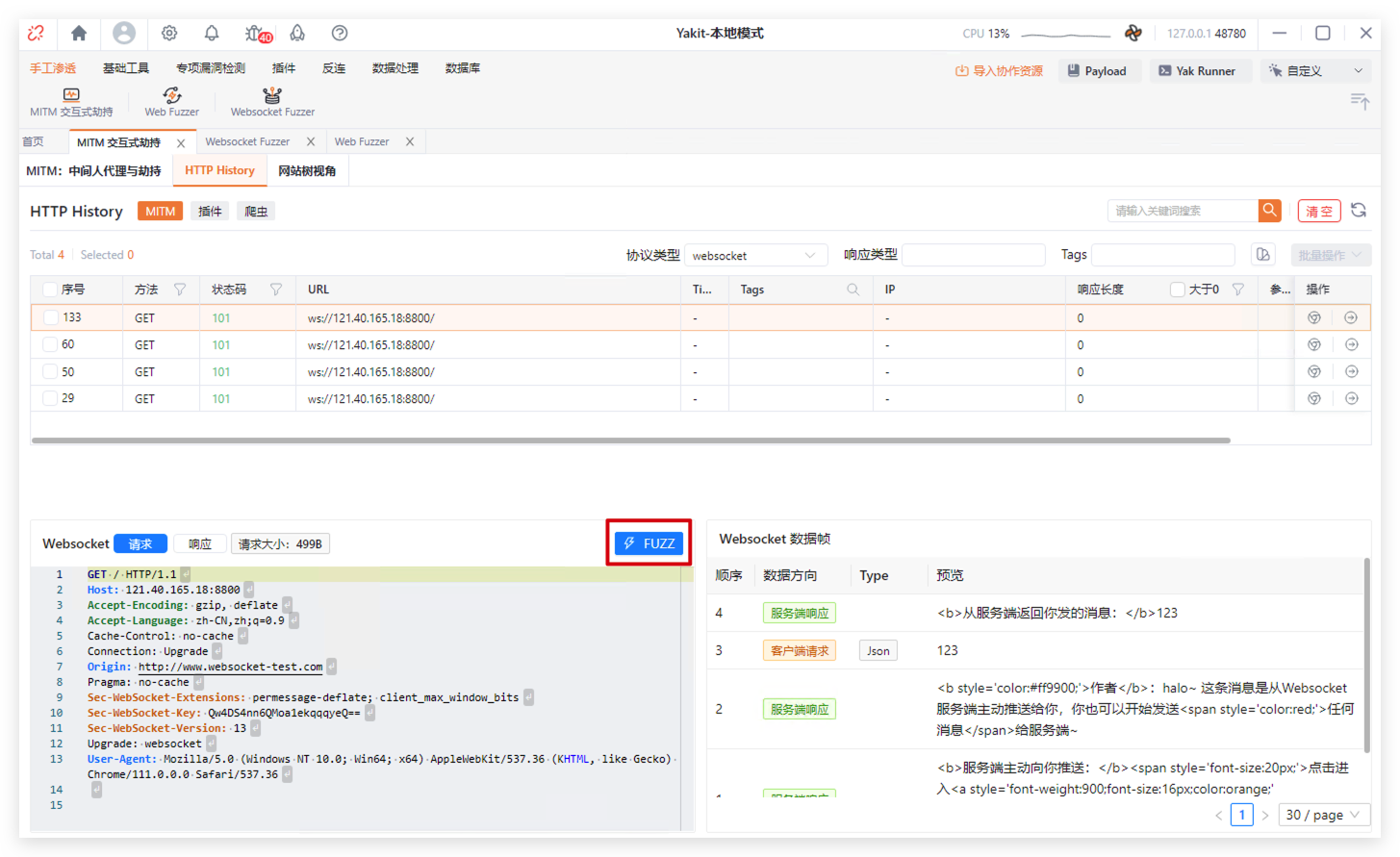1400x857 pixels.
Task: Expand the 协议类型 websocket dropdown
Action: coord(755,255)
